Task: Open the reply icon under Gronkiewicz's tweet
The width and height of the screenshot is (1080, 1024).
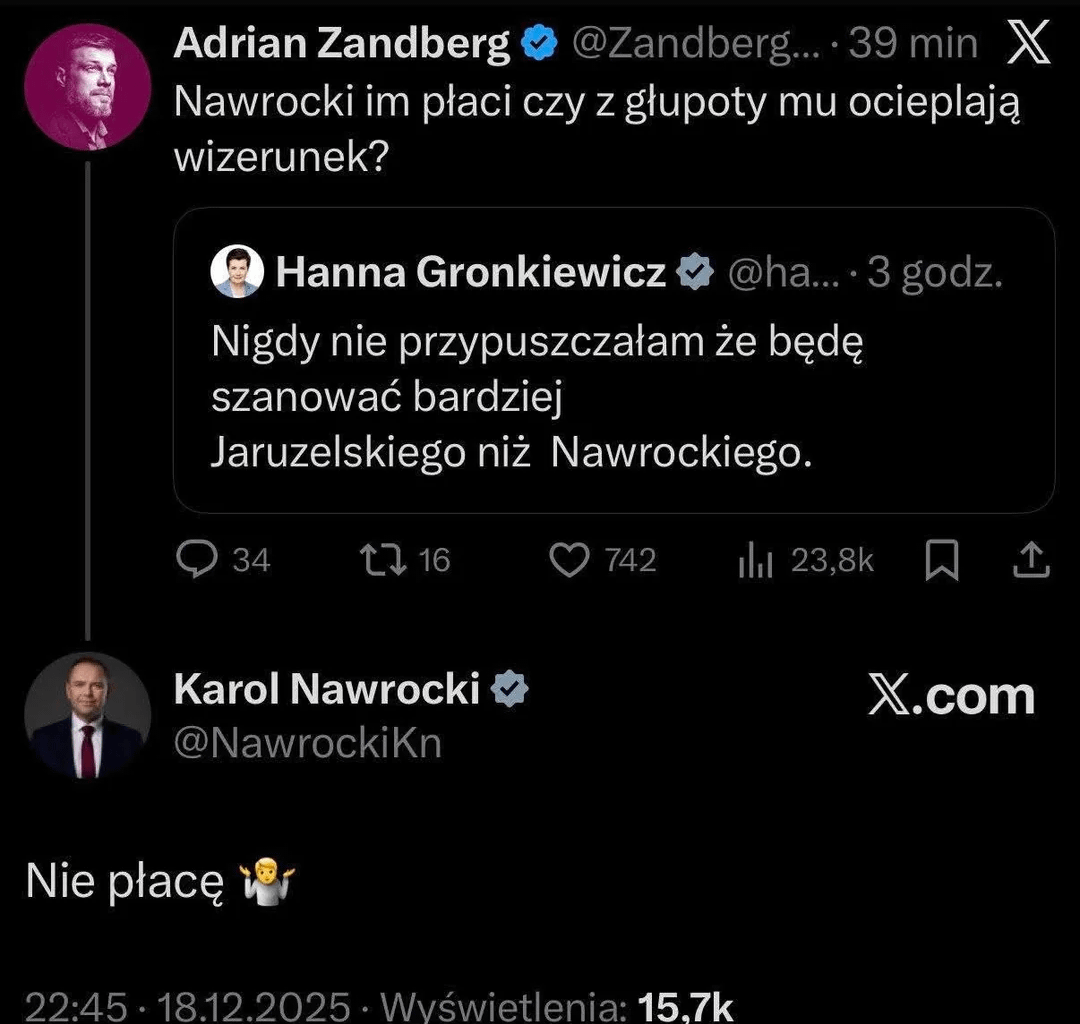Action: [196, 560]
